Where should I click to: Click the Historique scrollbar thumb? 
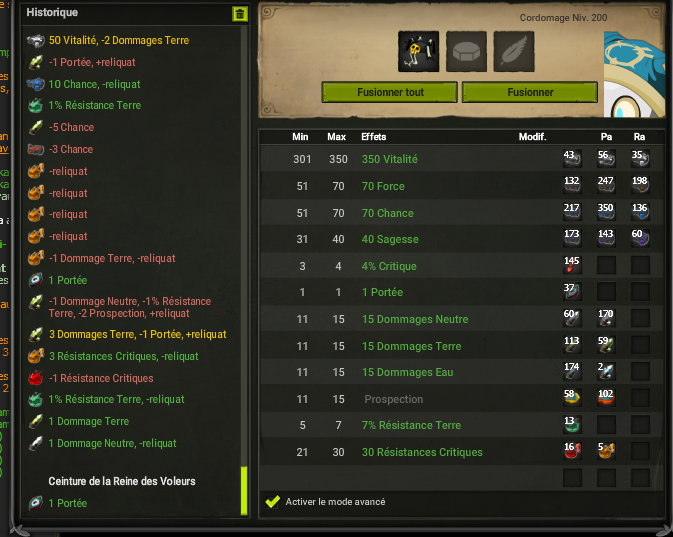coord(244,490)
